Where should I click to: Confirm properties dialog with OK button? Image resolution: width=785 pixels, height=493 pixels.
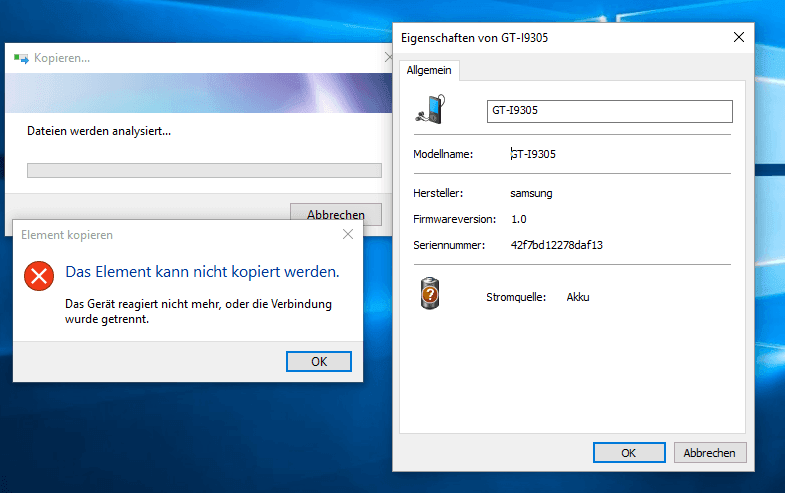pos(629,452)
